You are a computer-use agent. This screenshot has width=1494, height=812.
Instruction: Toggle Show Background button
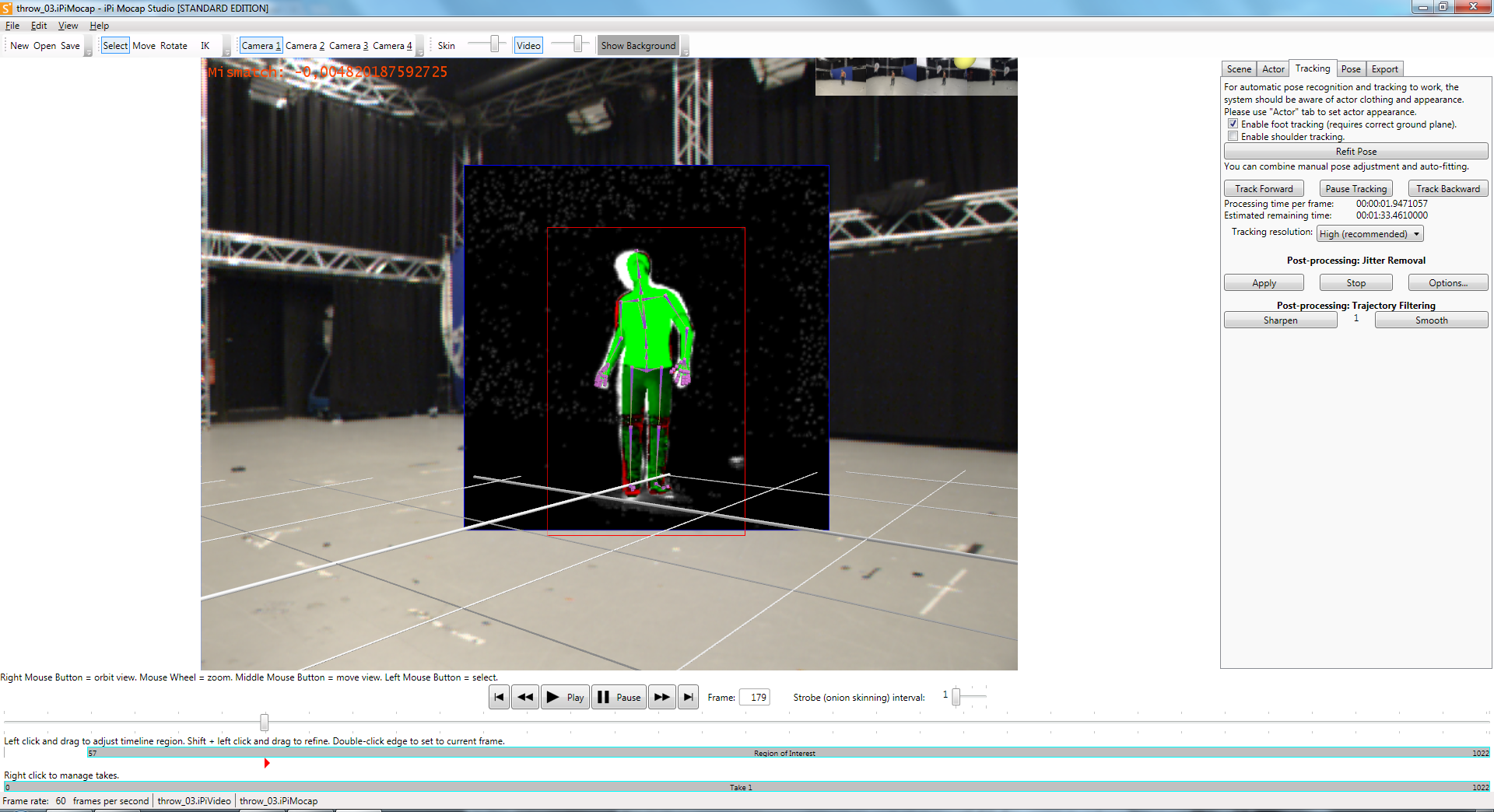(x=638, y=46)
